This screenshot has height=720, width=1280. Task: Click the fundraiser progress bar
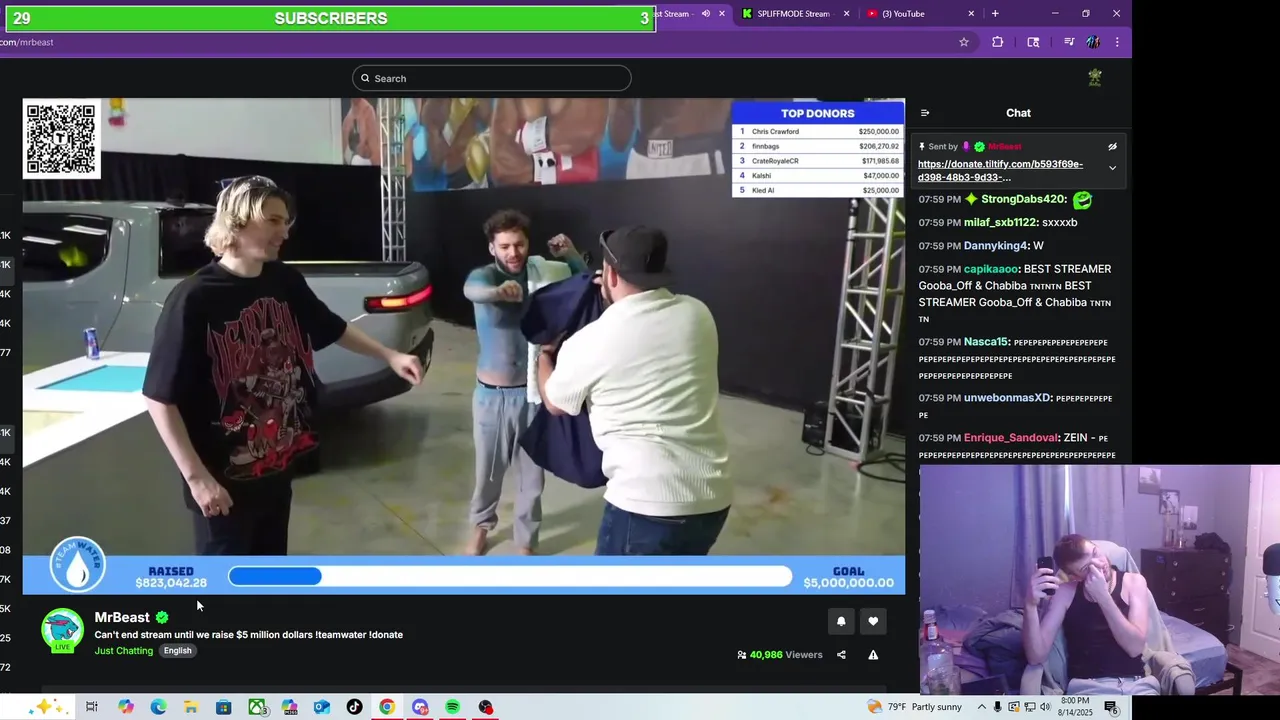(510, 576)
